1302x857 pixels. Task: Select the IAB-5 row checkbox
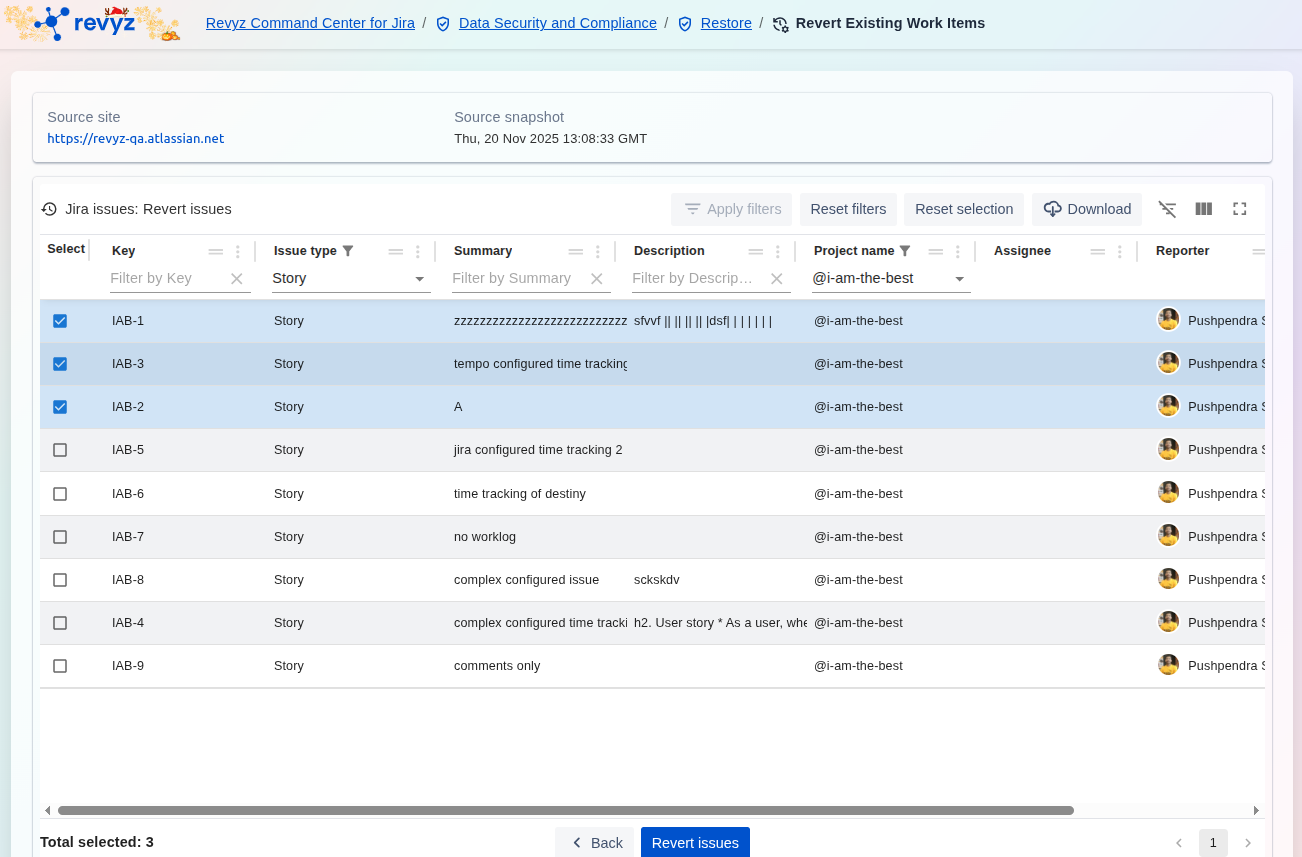pyautogui.click(x=60, y=450)
